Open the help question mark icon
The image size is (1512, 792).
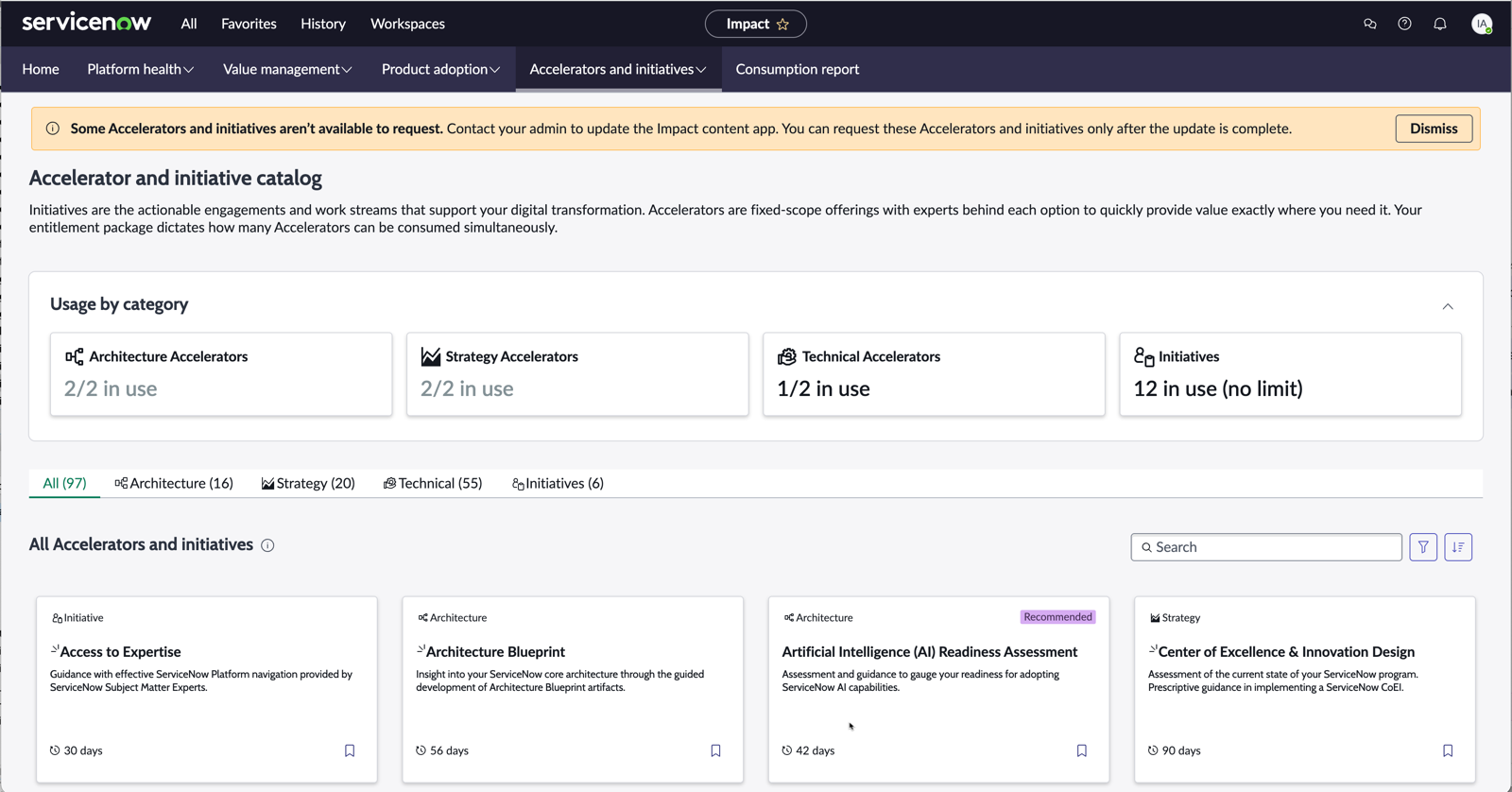click(x=1404, y=24)
